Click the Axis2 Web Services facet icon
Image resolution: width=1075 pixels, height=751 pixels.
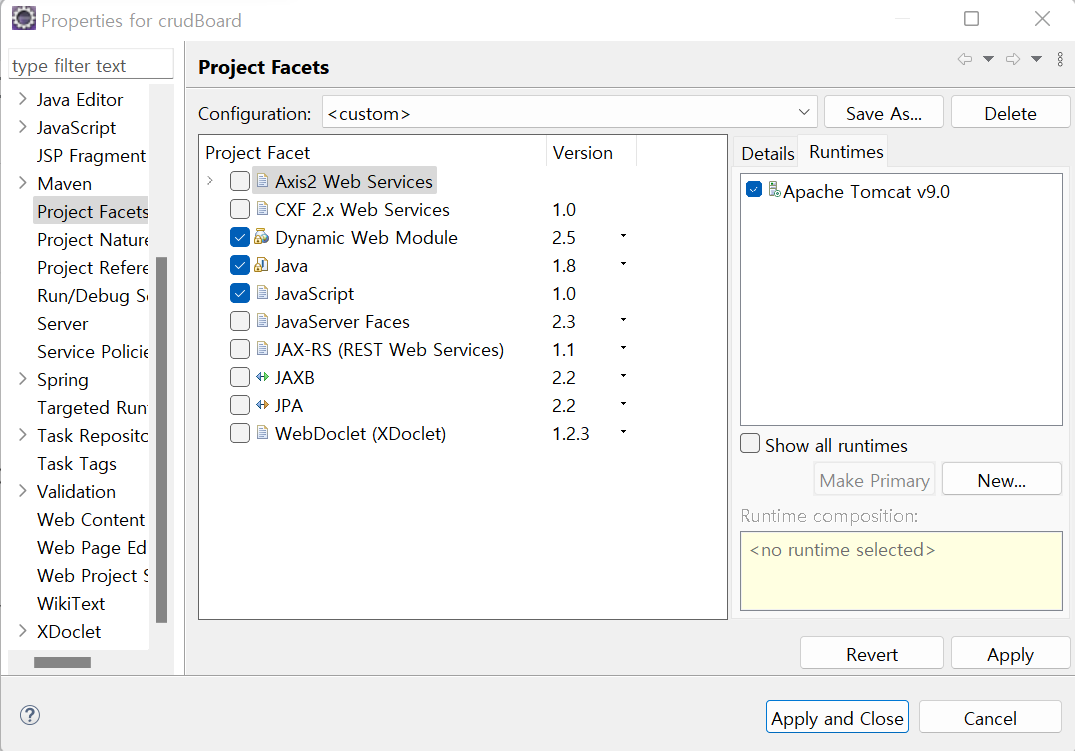click(x=262, y=180)
